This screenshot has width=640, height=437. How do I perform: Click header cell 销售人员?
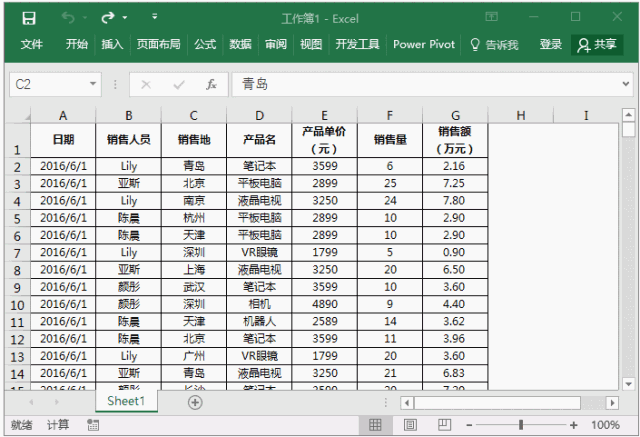pos(129,140)
